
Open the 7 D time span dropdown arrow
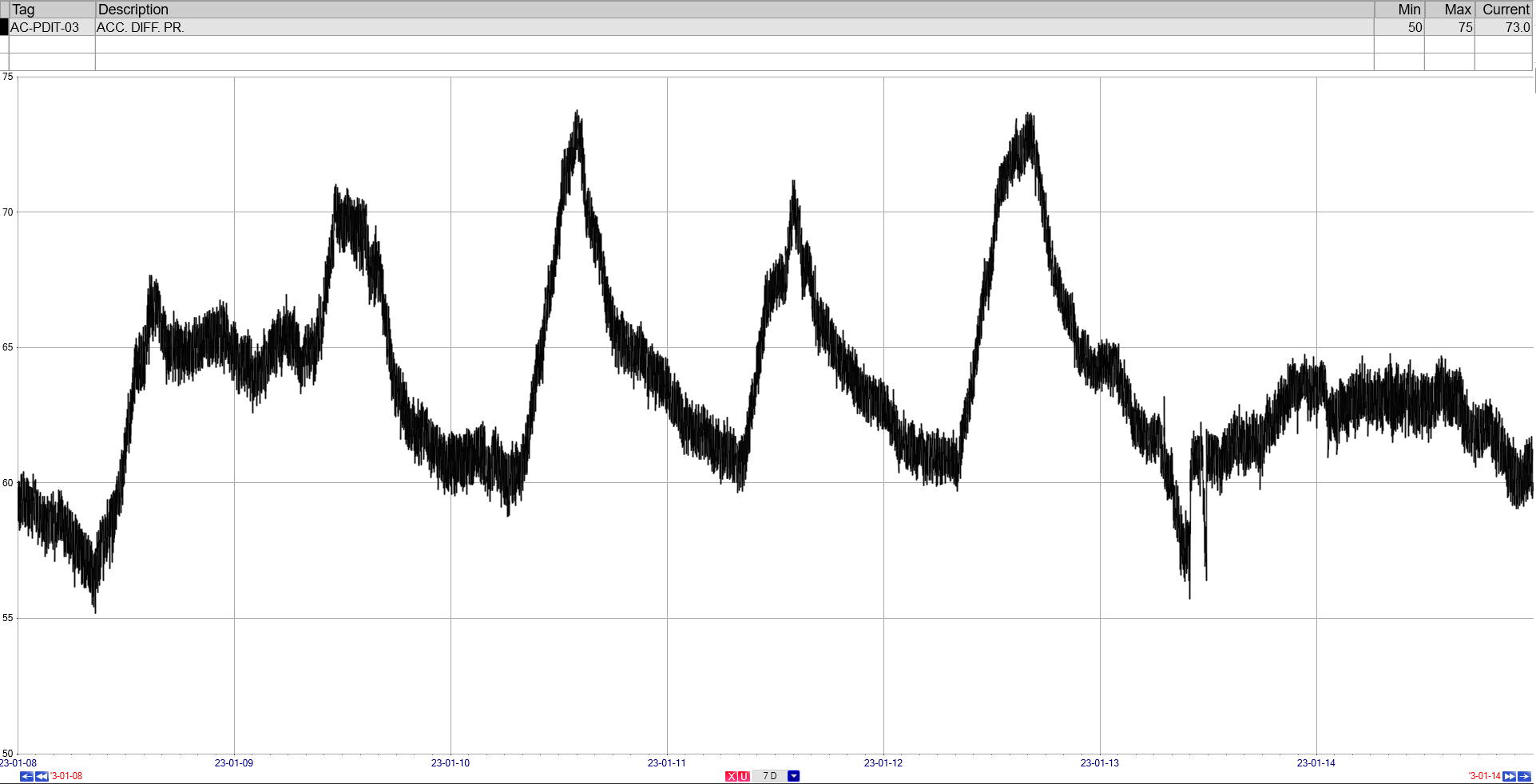click(793, 776)
